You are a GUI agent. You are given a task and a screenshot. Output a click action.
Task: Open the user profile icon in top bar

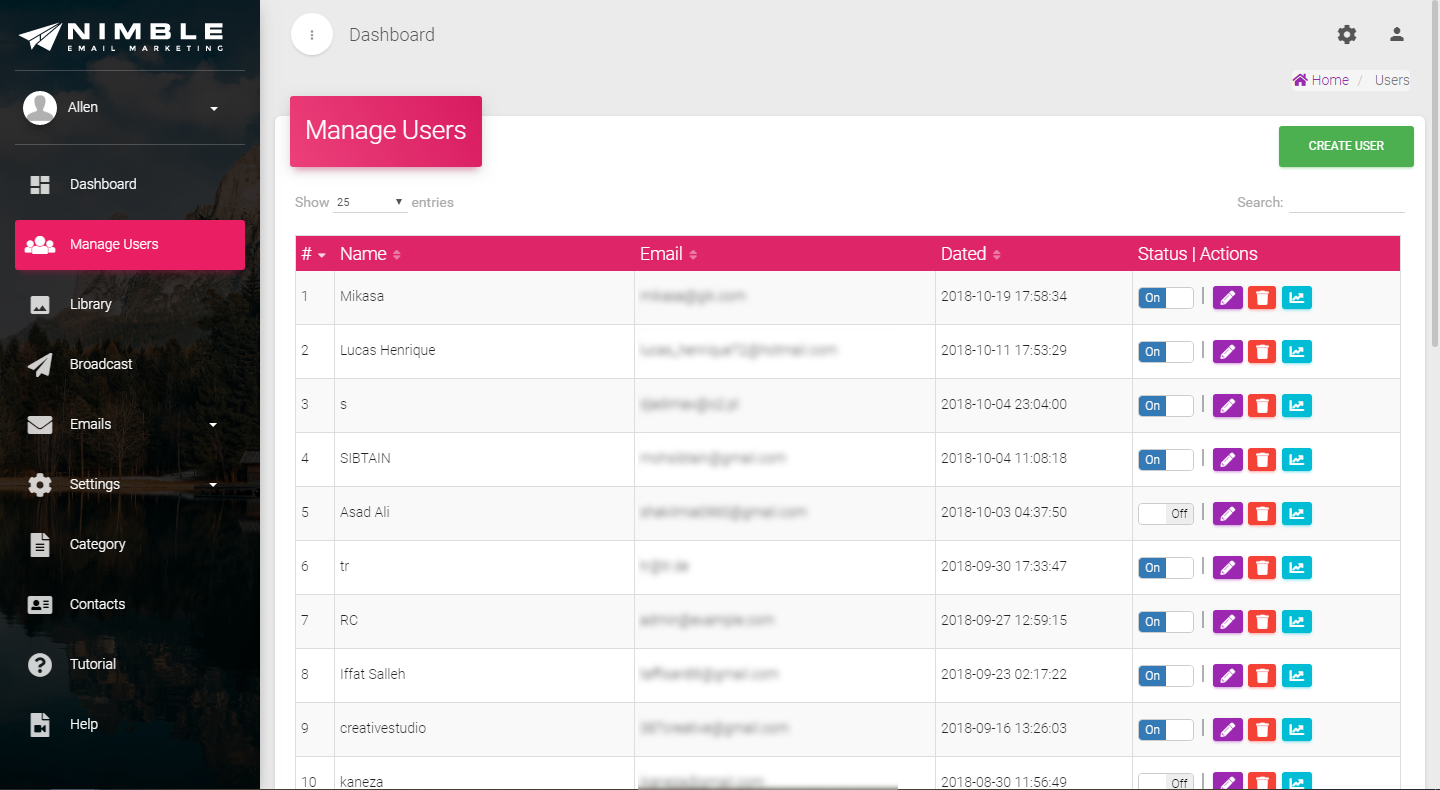click(1397, 35)
